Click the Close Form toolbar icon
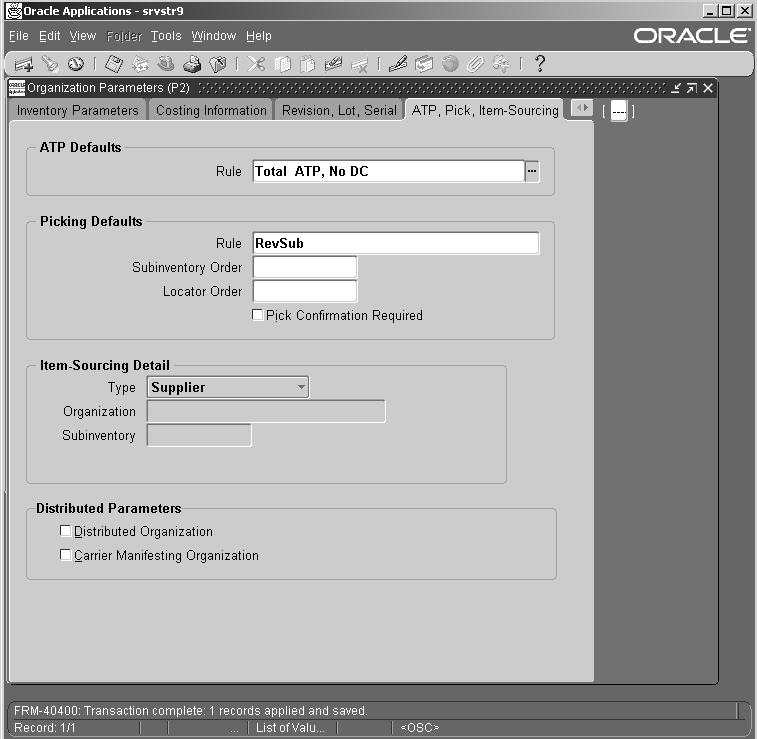This screenshot has width=757, height=739. tap(218, 64)
